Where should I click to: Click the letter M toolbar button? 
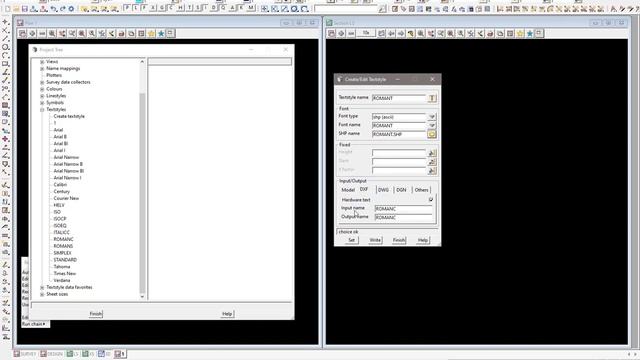251,8
